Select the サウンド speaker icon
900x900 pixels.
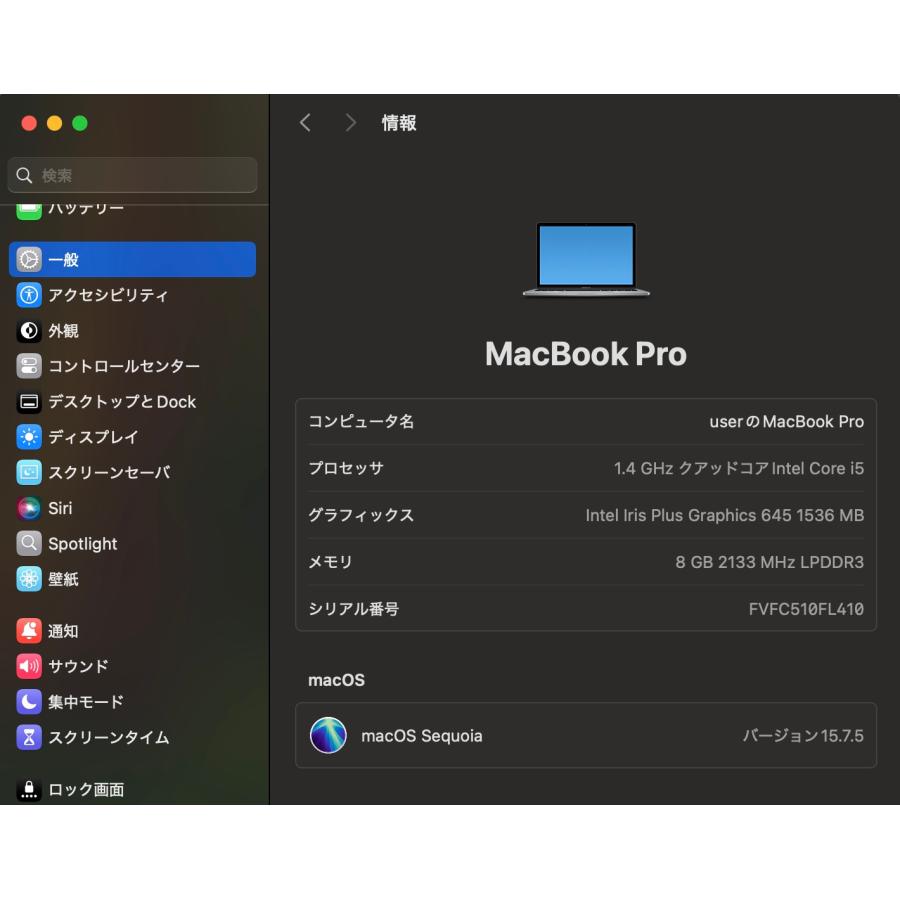point(29,666)
